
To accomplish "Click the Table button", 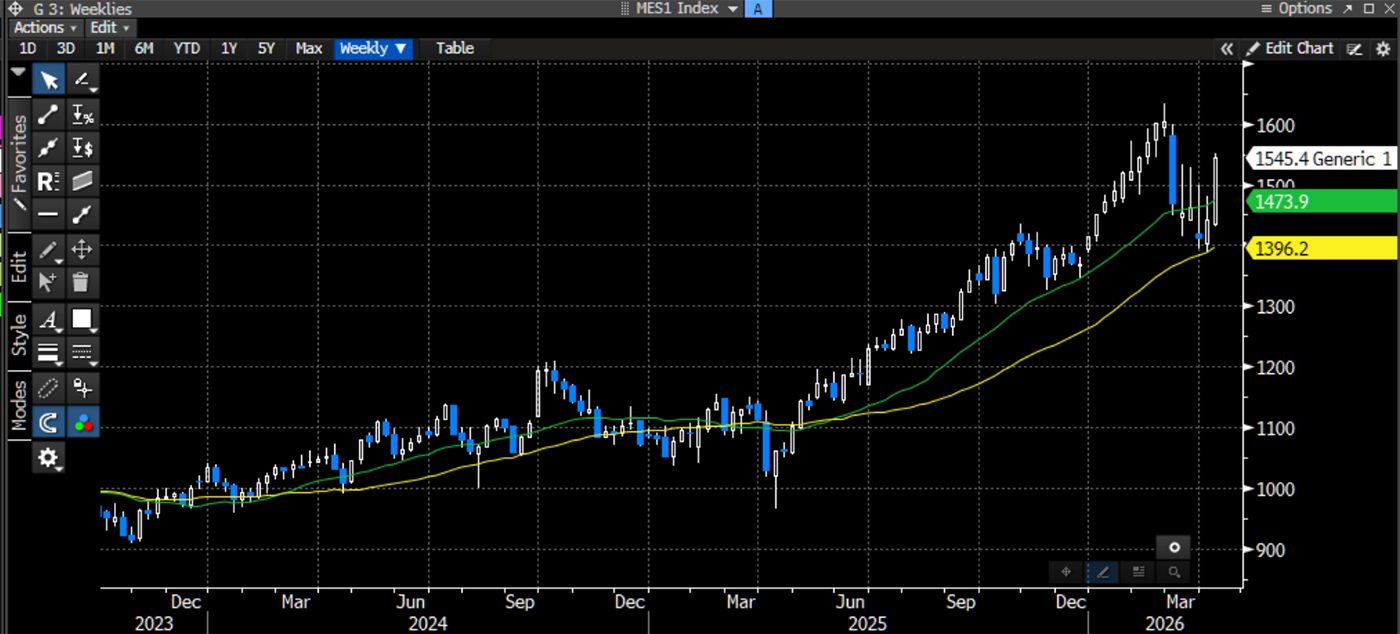I will pyautogui.click(x=455, y=48).
